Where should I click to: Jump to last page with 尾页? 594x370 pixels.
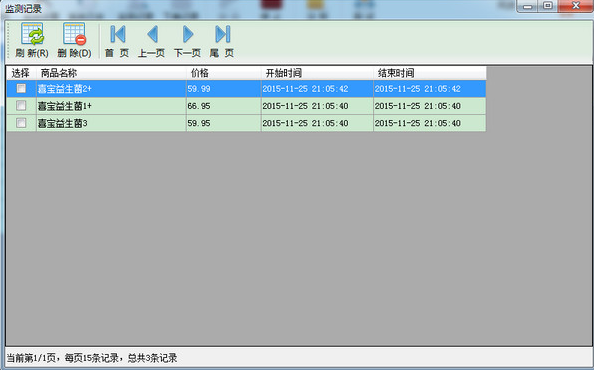tap(222, 41)
